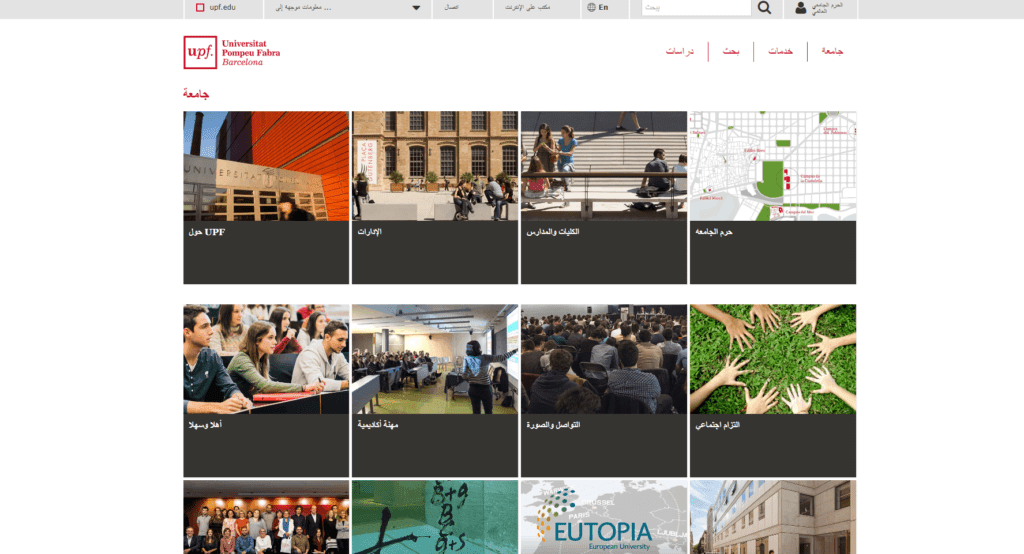Open the 'الكليات والمدارس' tile
Image resolution: width=1024 pixels, height=554 pixels.
pos(603,196)
